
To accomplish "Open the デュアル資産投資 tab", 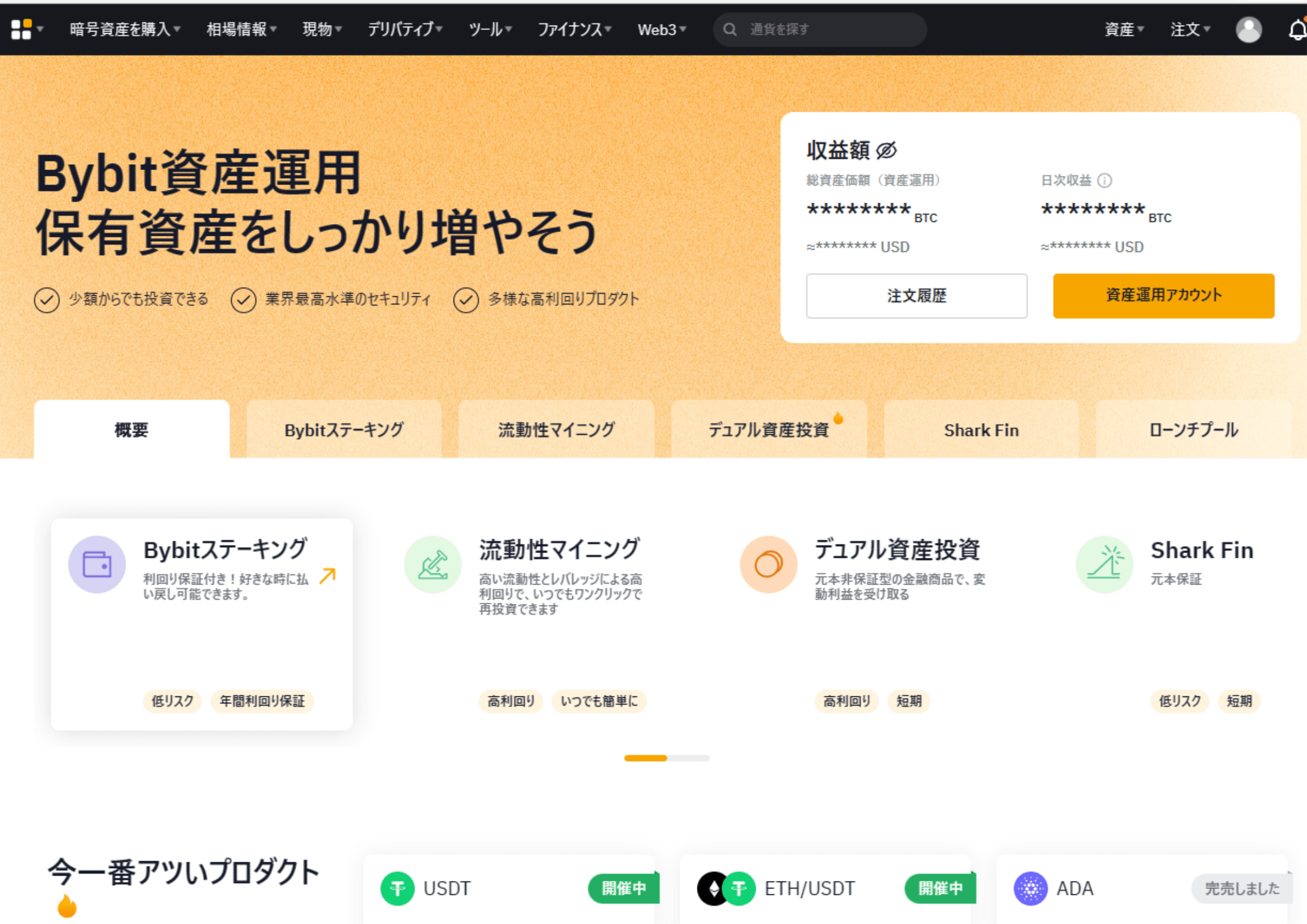I will (768, 429).
